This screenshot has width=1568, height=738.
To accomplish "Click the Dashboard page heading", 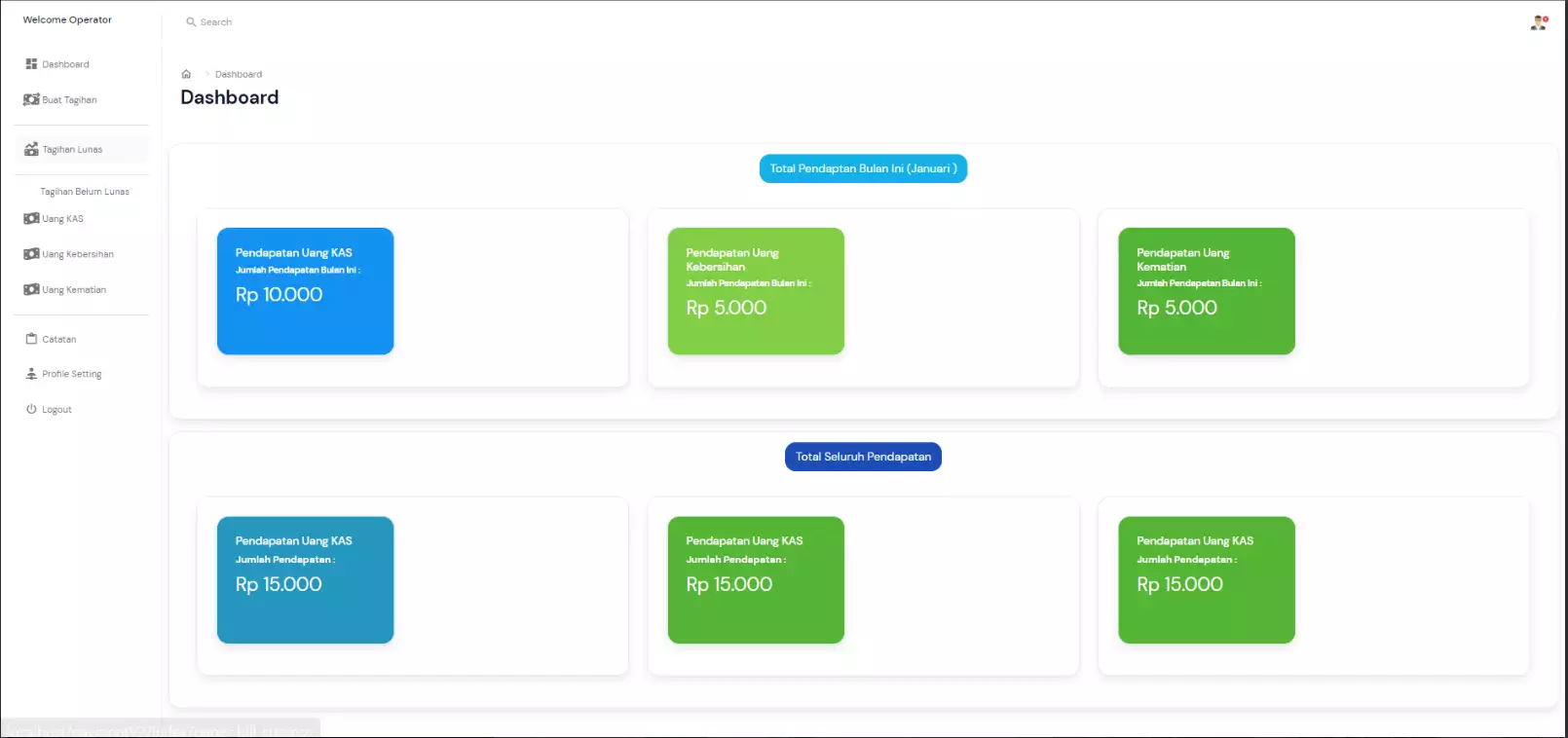I will tap(230, 97).
